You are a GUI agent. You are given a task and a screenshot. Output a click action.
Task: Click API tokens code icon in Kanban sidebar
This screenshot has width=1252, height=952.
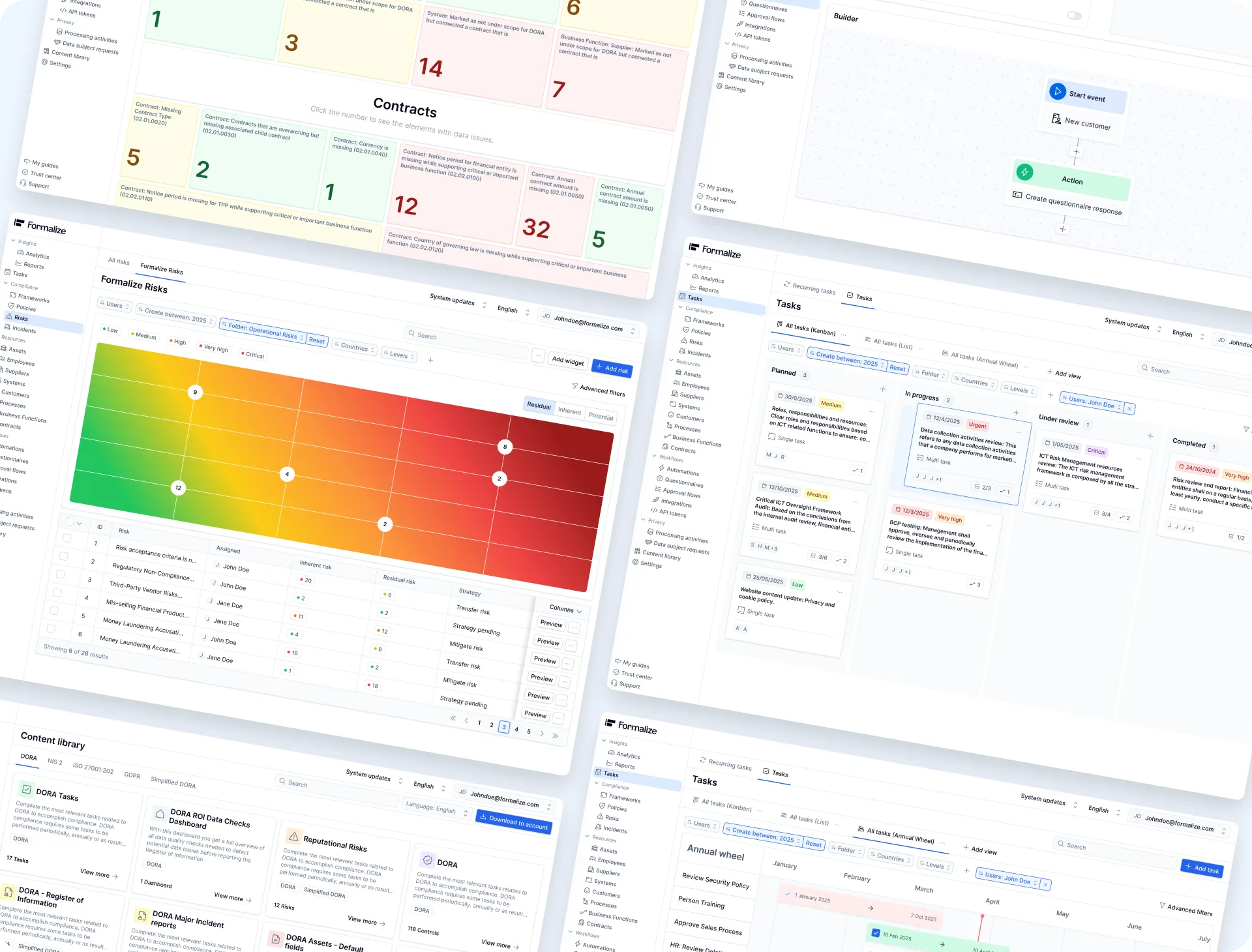click(x=654, y=511)
